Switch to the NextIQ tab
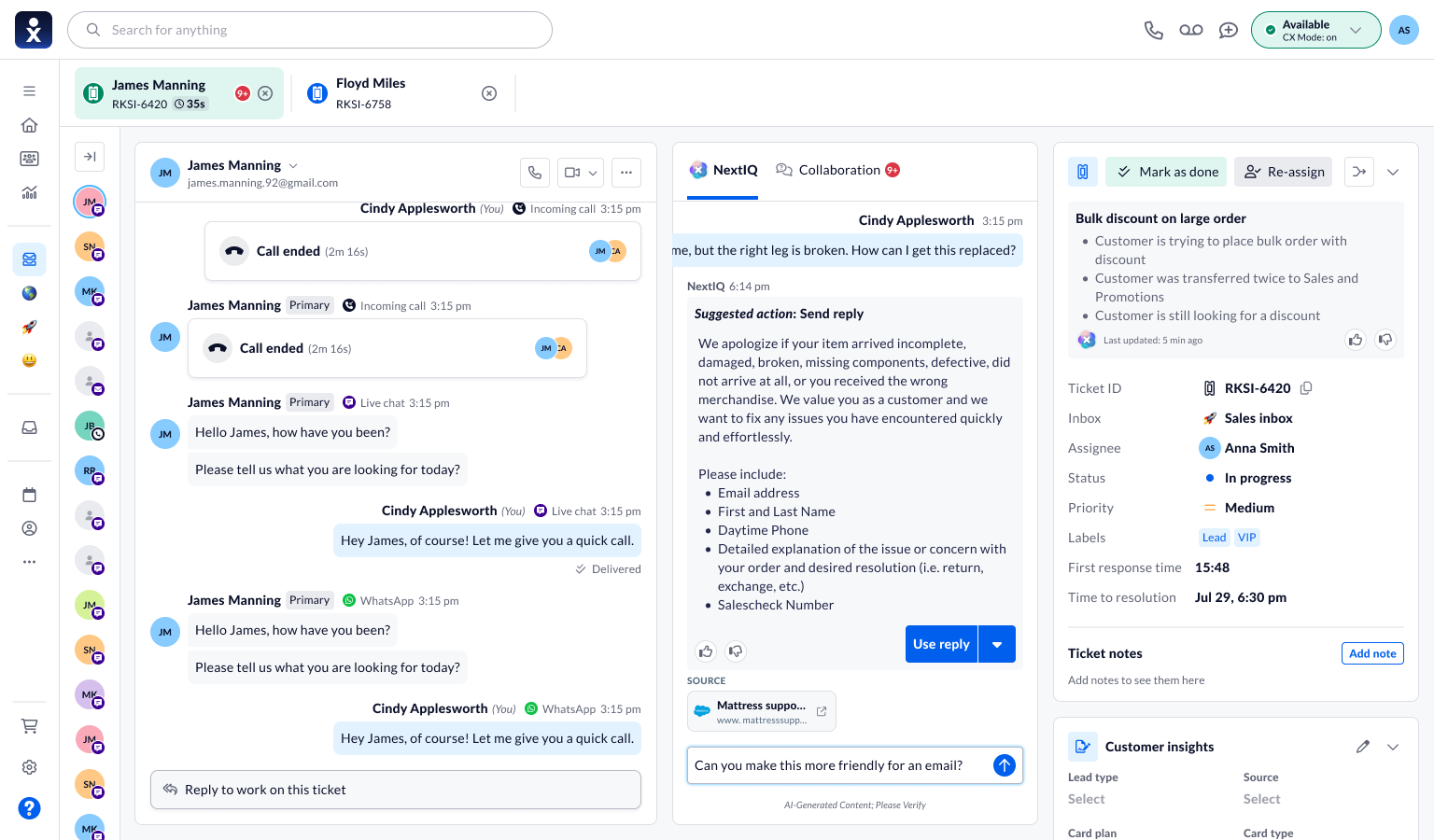This screenshot has width=1434, height=840. point(724,170)
